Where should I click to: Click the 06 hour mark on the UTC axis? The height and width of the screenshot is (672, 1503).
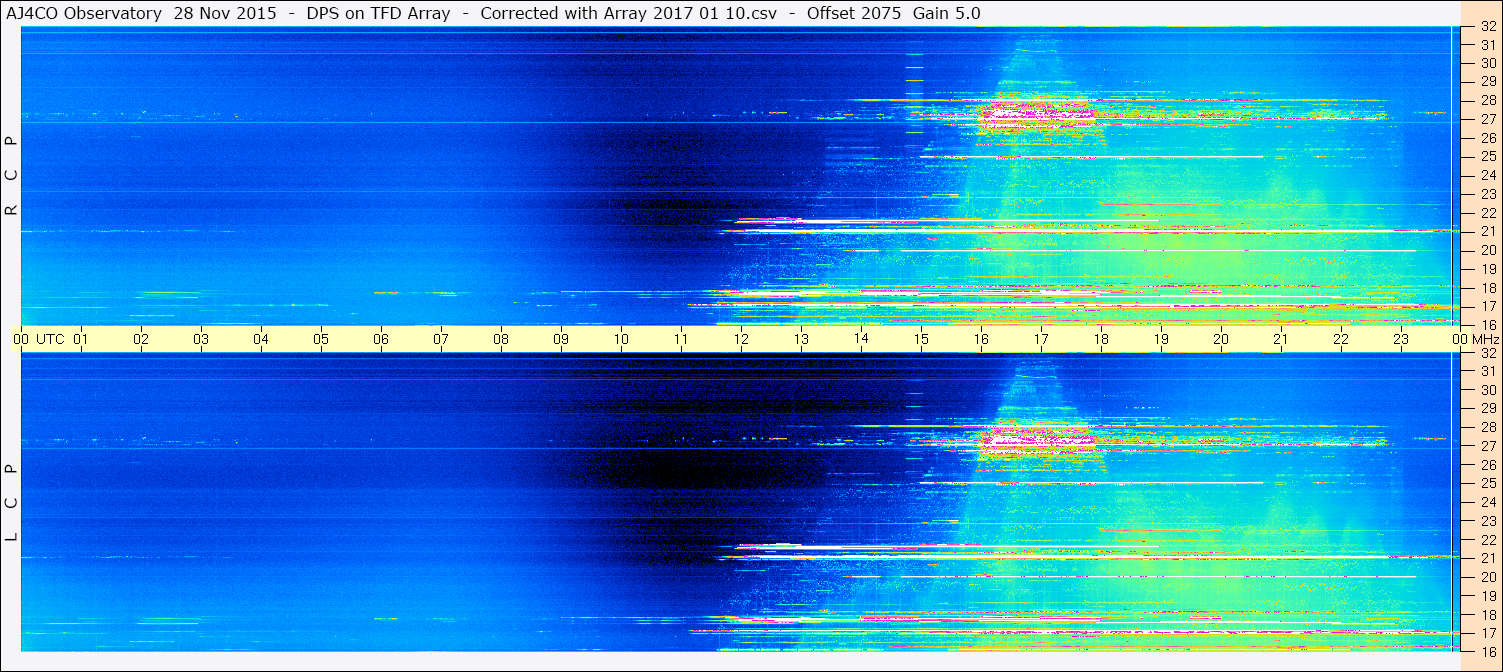[381, 339]
